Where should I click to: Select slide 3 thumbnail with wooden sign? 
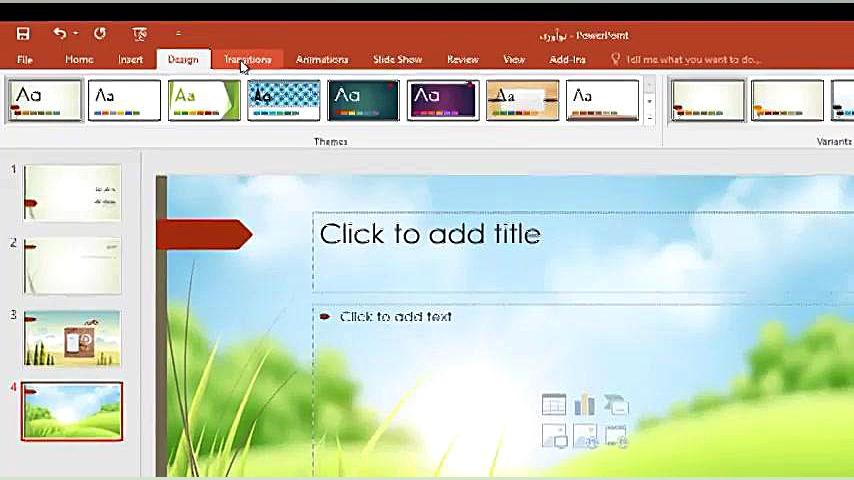point(72,338)
